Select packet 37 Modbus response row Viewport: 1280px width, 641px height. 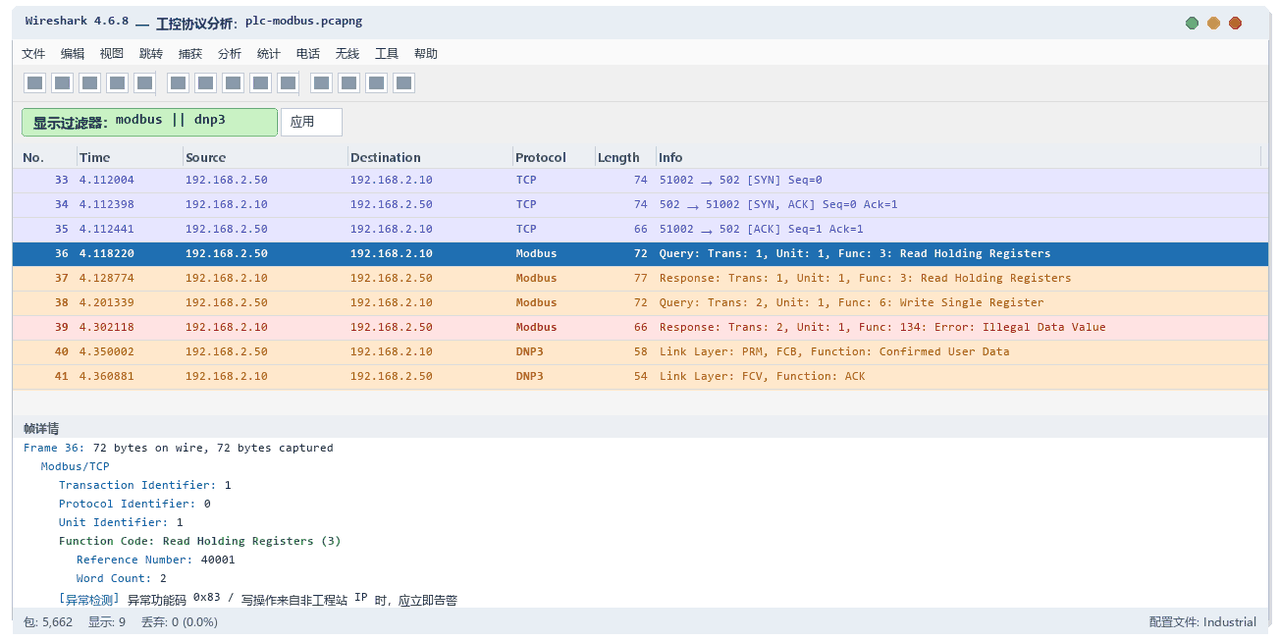pos(640,278)
